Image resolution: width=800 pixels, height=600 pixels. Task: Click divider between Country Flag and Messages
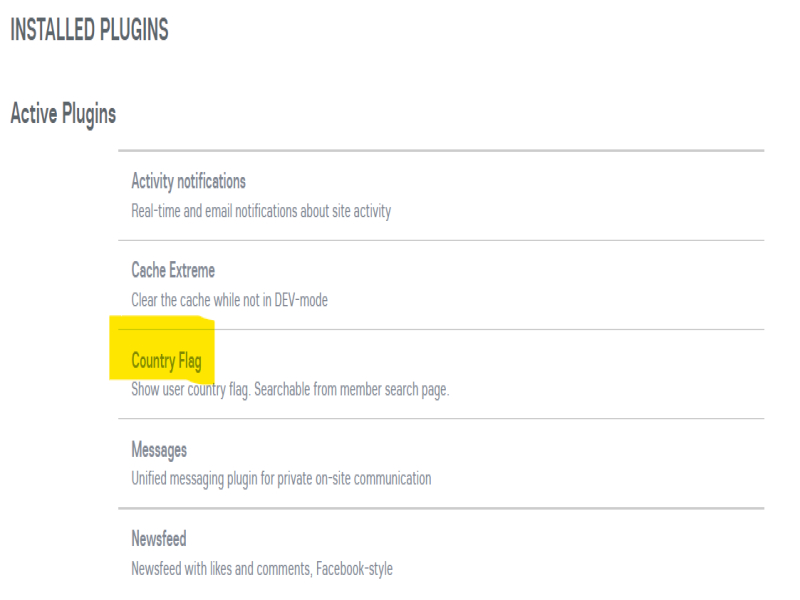[x=440, y=418]
